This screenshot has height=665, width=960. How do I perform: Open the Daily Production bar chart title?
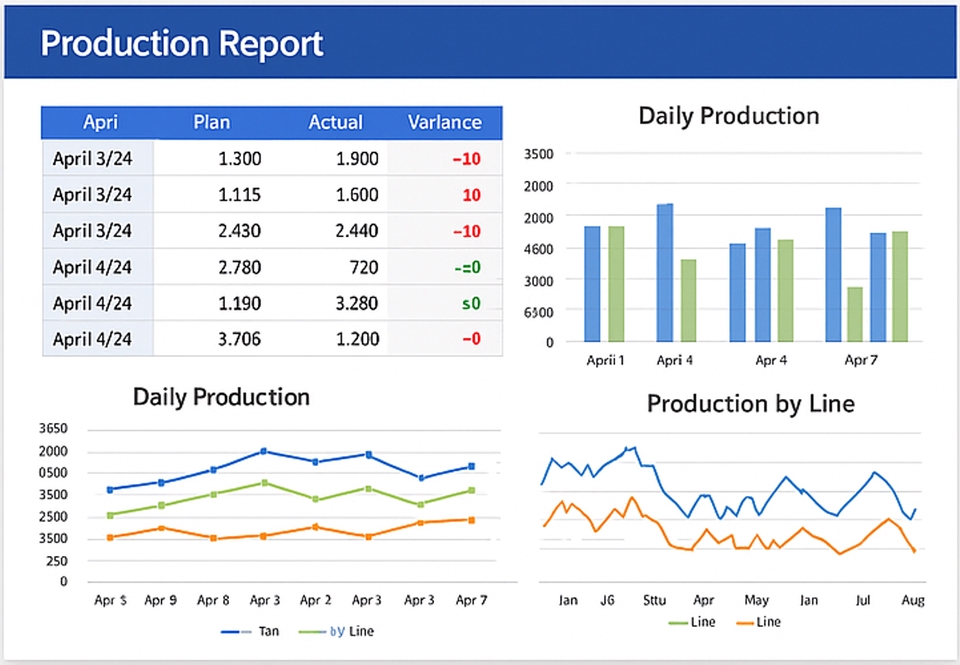pos(728,116)
